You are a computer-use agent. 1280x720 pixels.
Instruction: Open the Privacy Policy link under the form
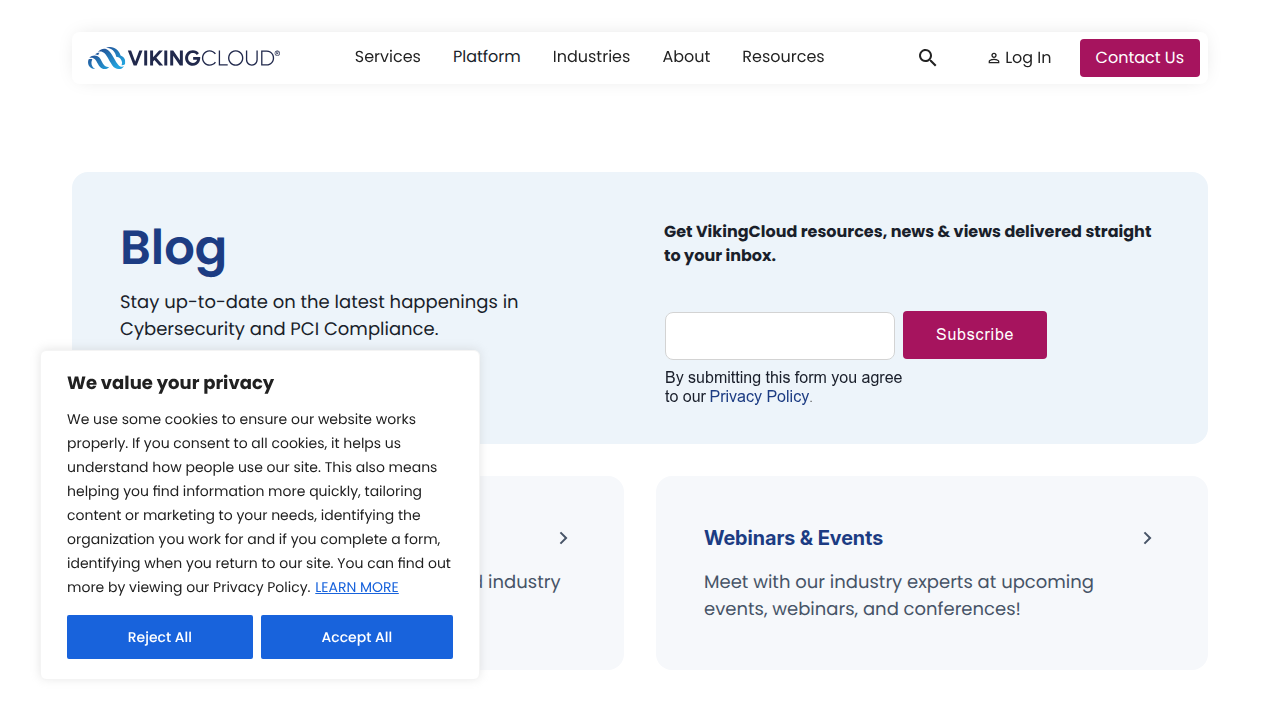[759, 396]
